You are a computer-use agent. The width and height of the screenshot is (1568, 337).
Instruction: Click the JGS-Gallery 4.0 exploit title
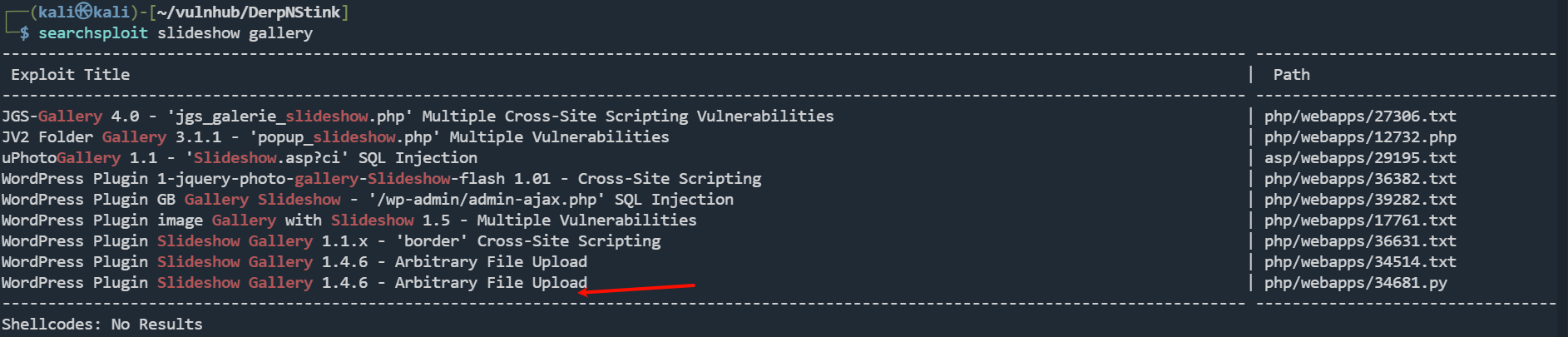[x=418, y=116]
